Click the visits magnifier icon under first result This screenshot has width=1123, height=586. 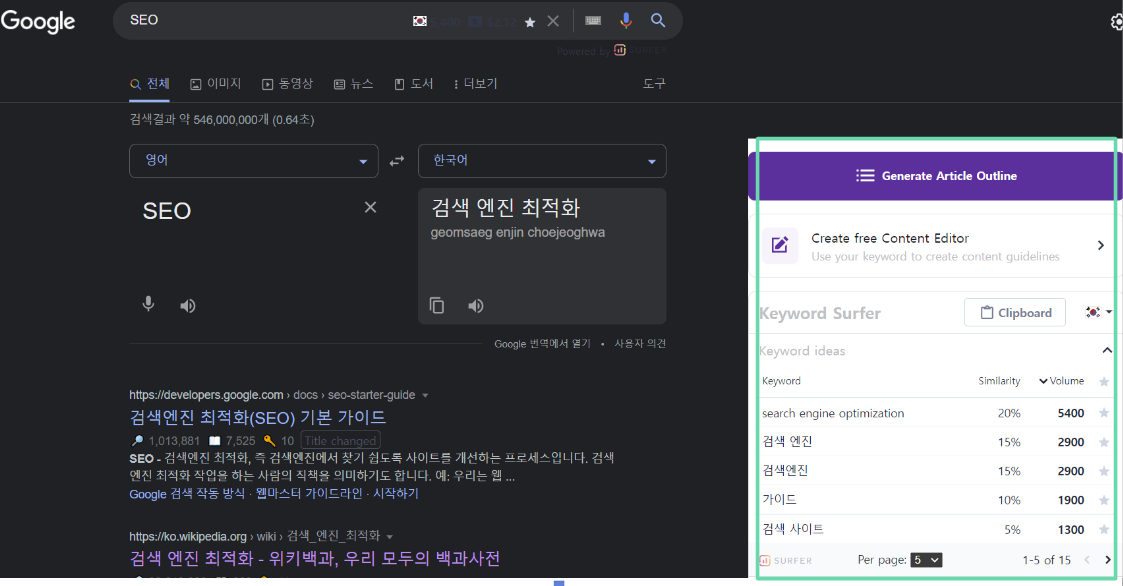[138, 441]
